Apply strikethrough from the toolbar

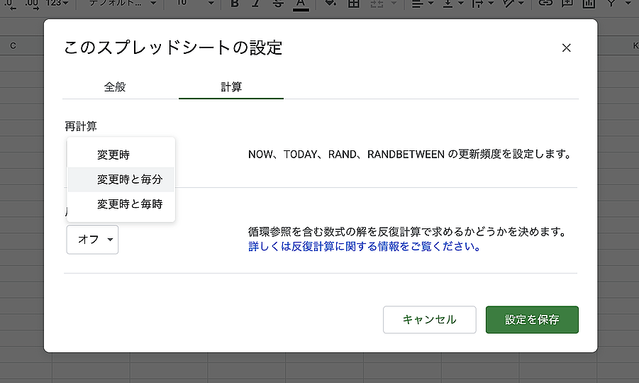[278, 3]
